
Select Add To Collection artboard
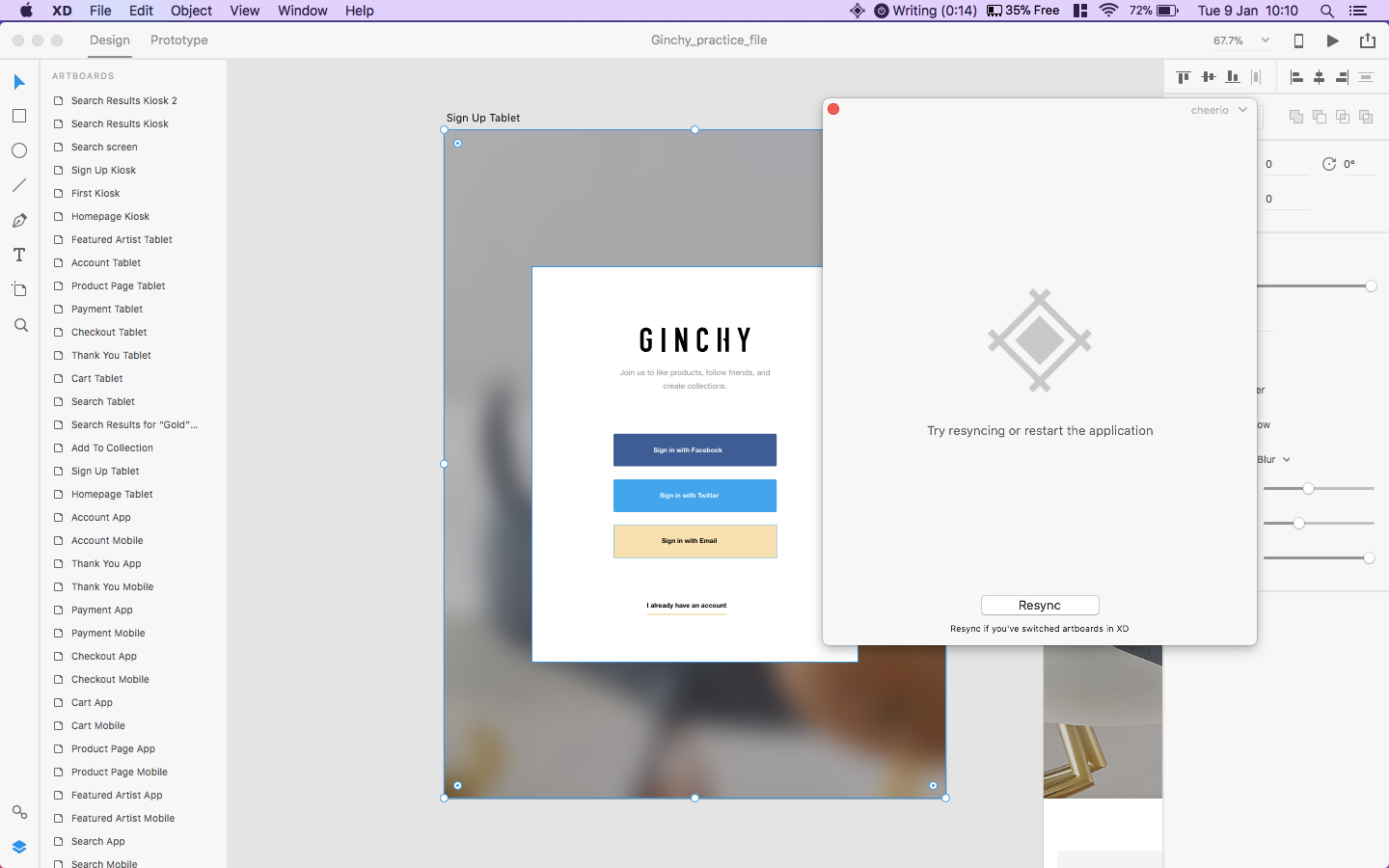pyautogui.click(x=112, y=448)
